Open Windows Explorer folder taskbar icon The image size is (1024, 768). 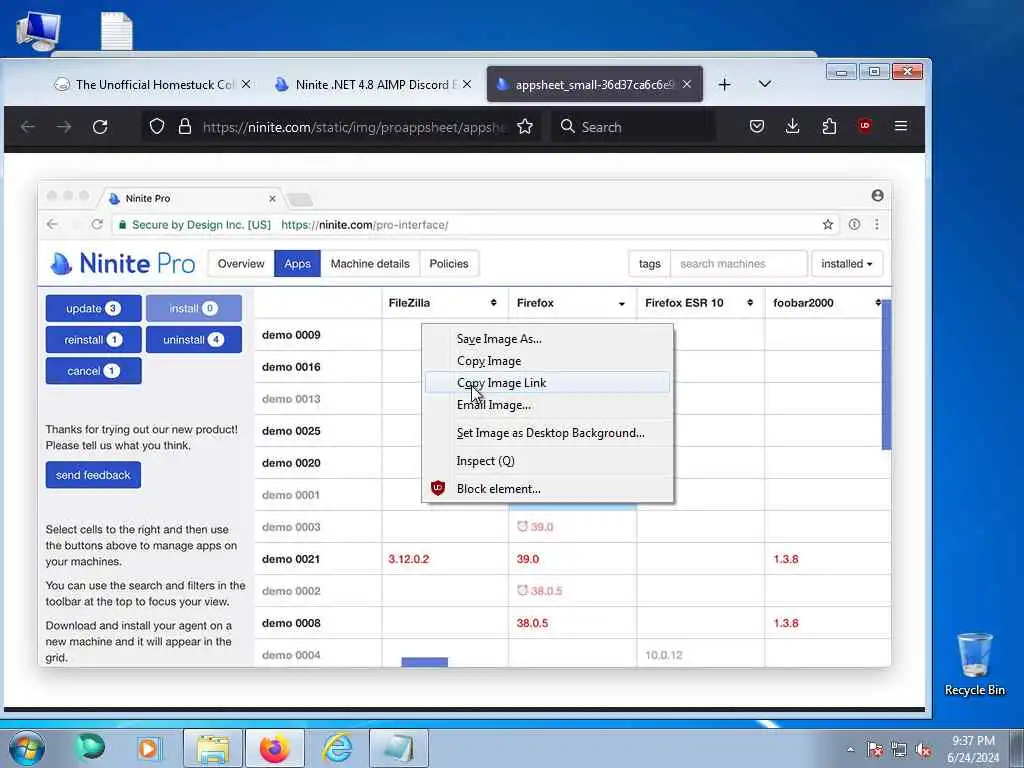(x=213, y=748)
